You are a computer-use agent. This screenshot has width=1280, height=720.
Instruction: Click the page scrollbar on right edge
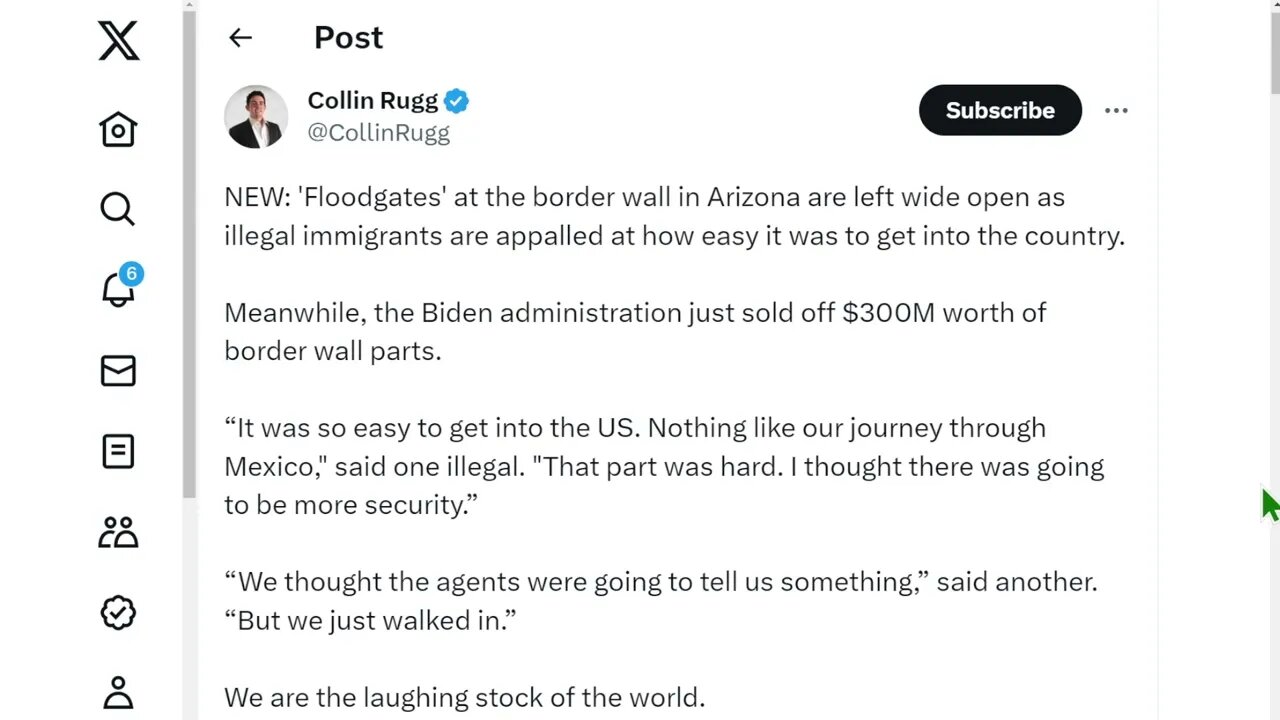tap(1274, 50)
